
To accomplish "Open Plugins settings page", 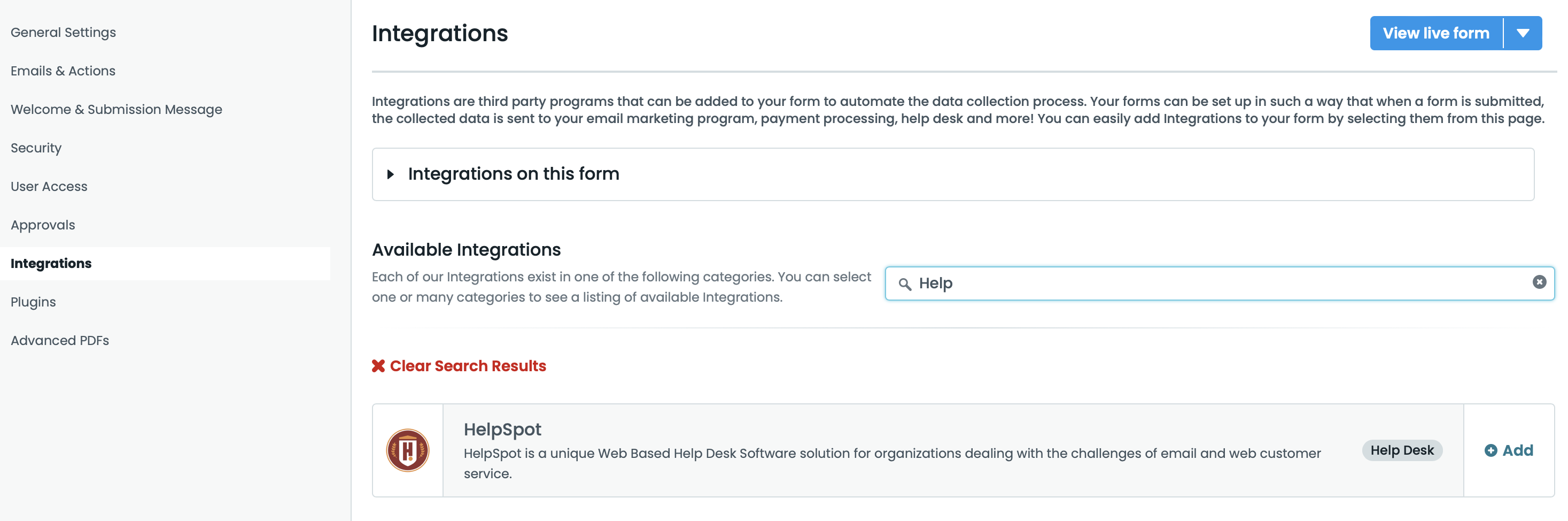I will (x=33, y=302).
